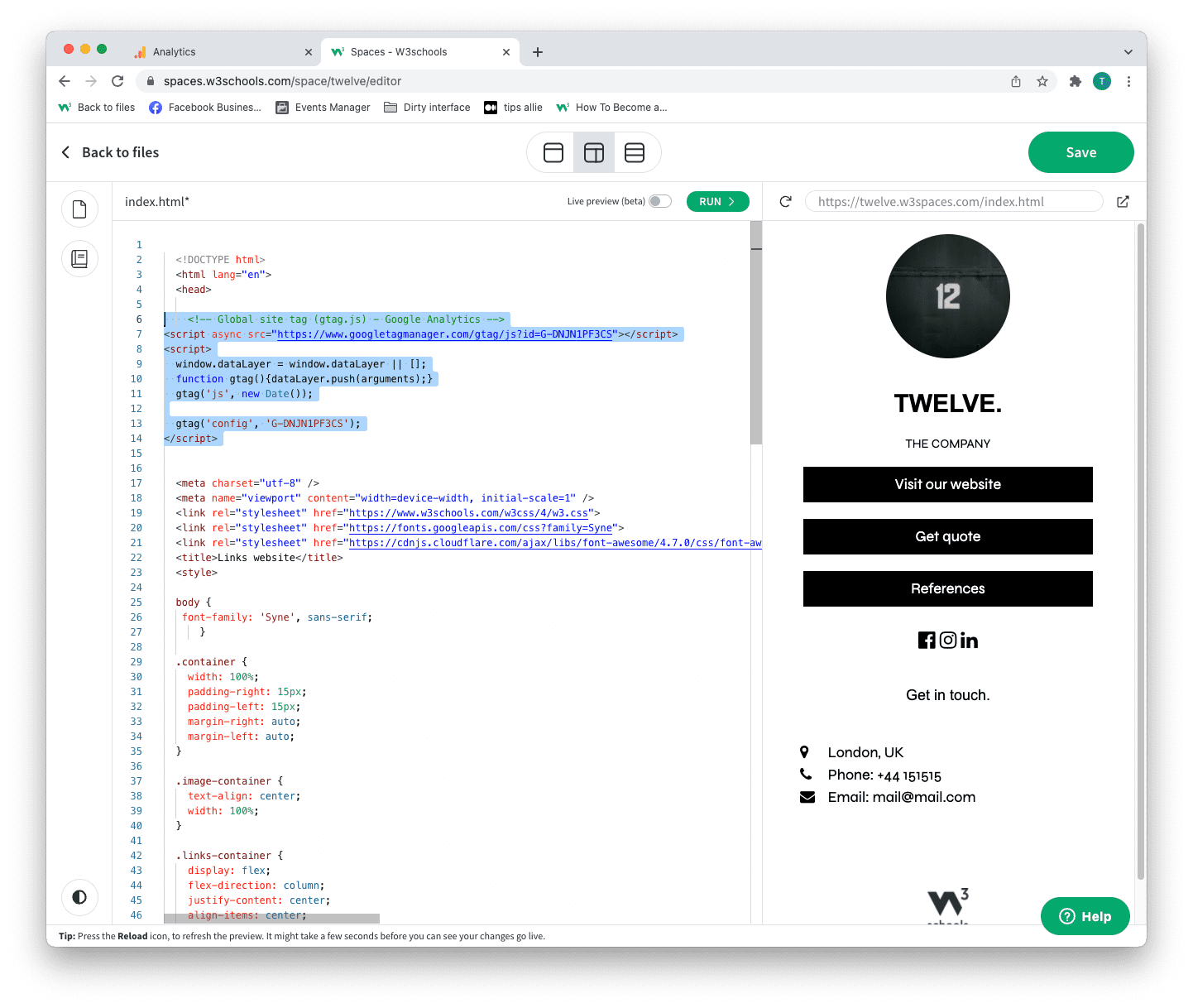The width and height of the screenshot is (1193, 1008).
Task: Reload the preview pane
Action: [786, 201]
